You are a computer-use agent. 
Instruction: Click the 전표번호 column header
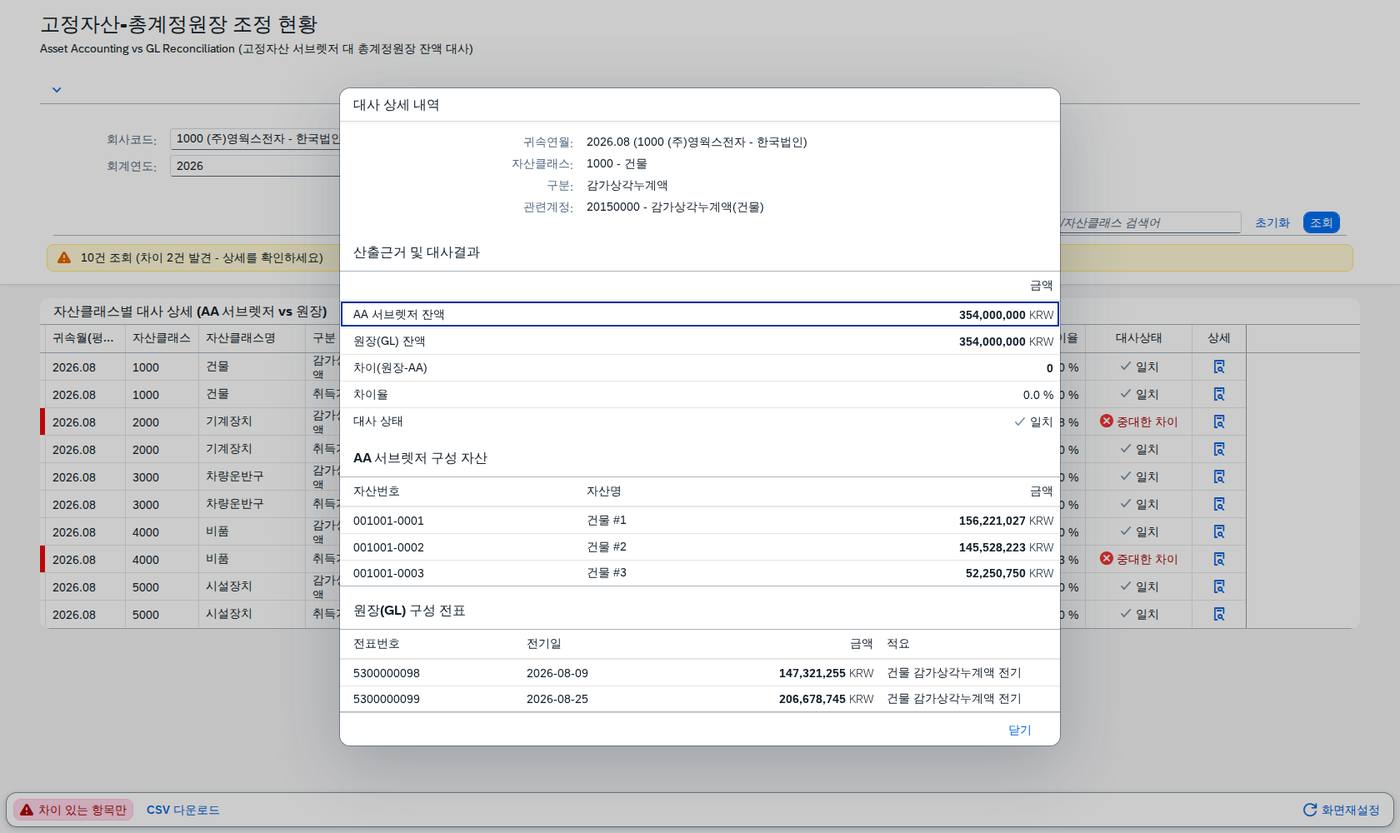coord(376,644)
